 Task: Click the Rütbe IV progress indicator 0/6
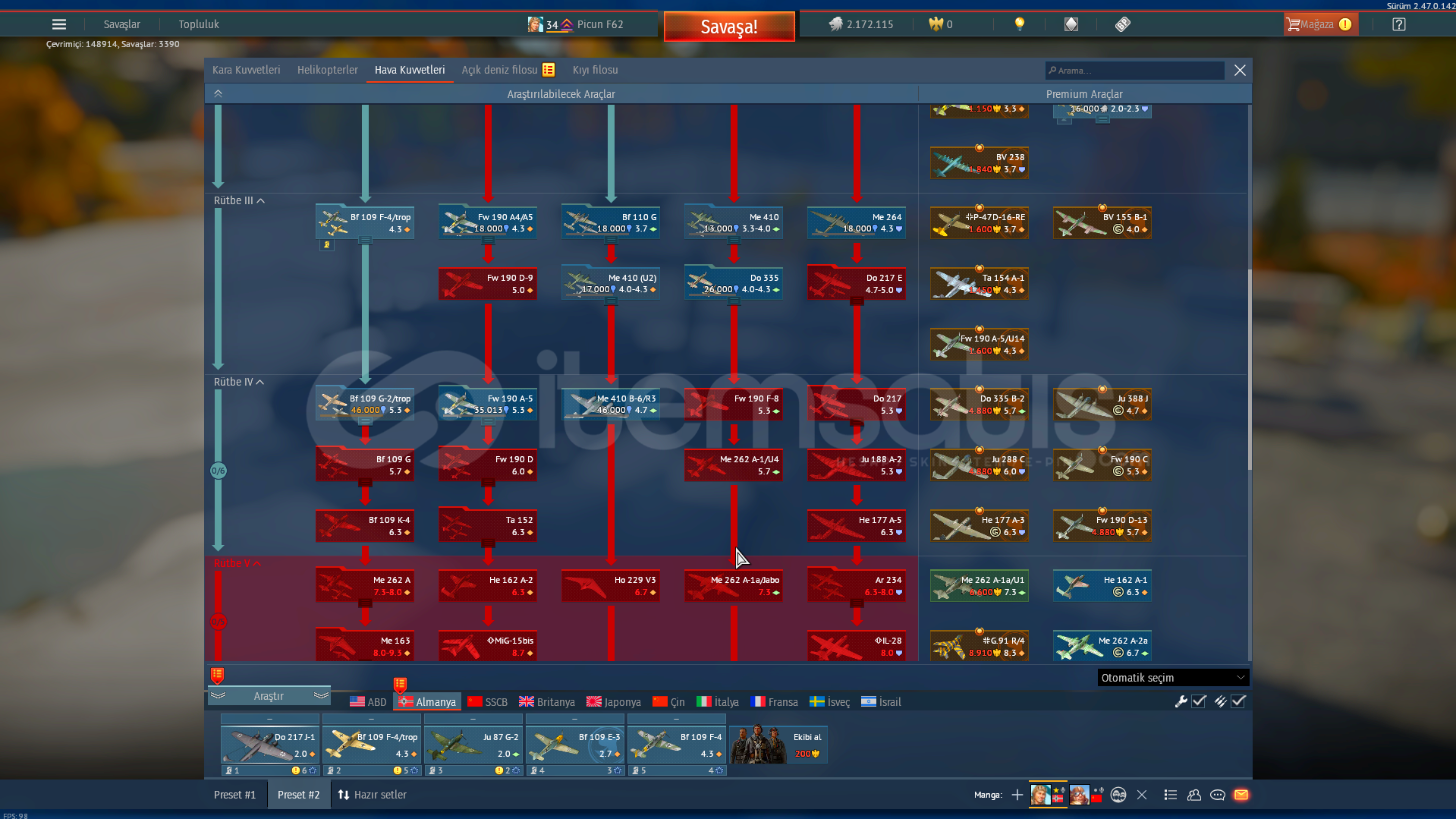[x=218, y=471]
